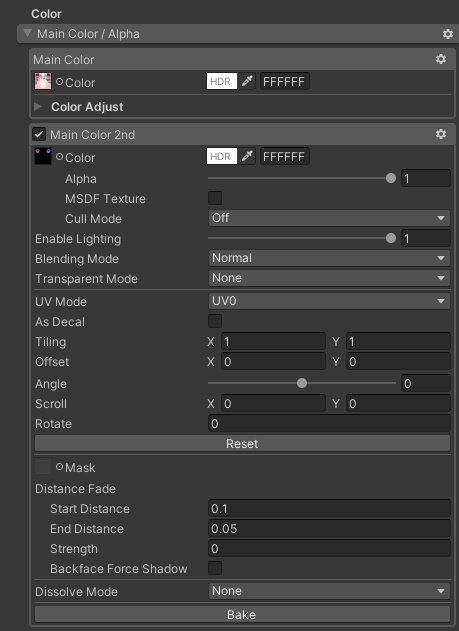Click texture picker circle beside Main Color

pyautogui.click(x=60, y=82)
